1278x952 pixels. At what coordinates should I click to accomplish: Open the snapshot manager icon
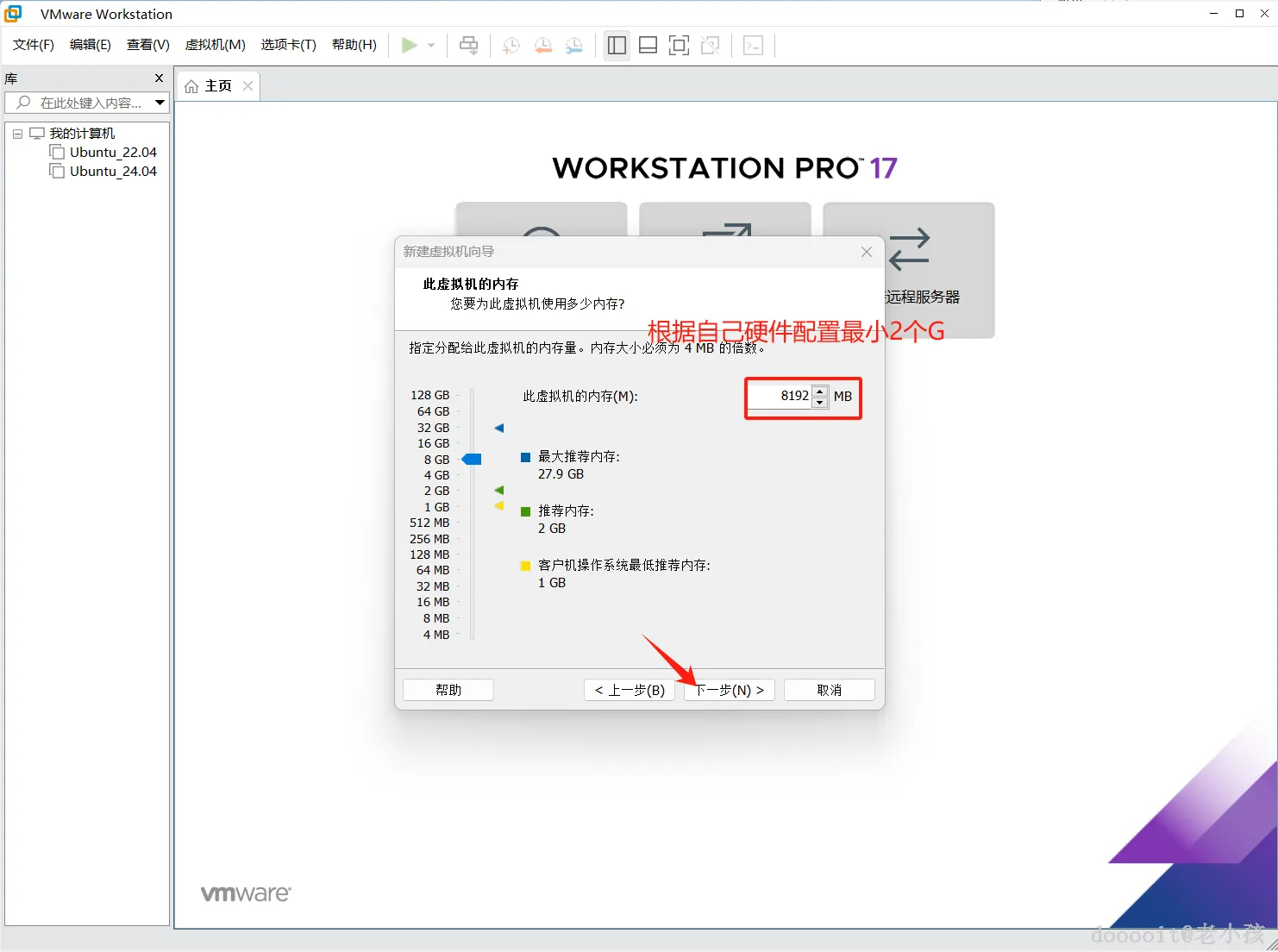(573, 46)
